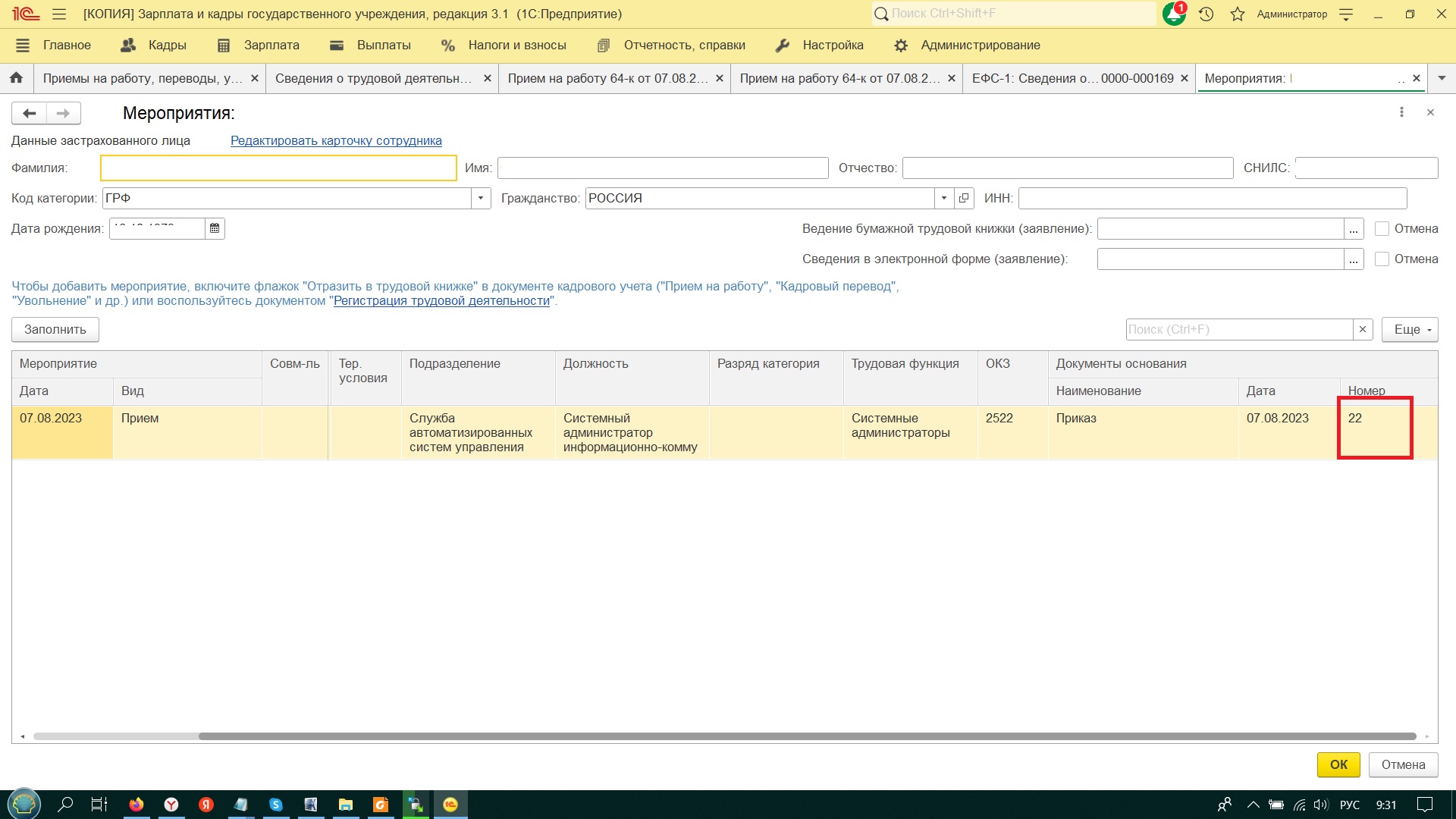1456x819 pixels.
Task: Click the home page icon
Action: [x=16, y=78]
